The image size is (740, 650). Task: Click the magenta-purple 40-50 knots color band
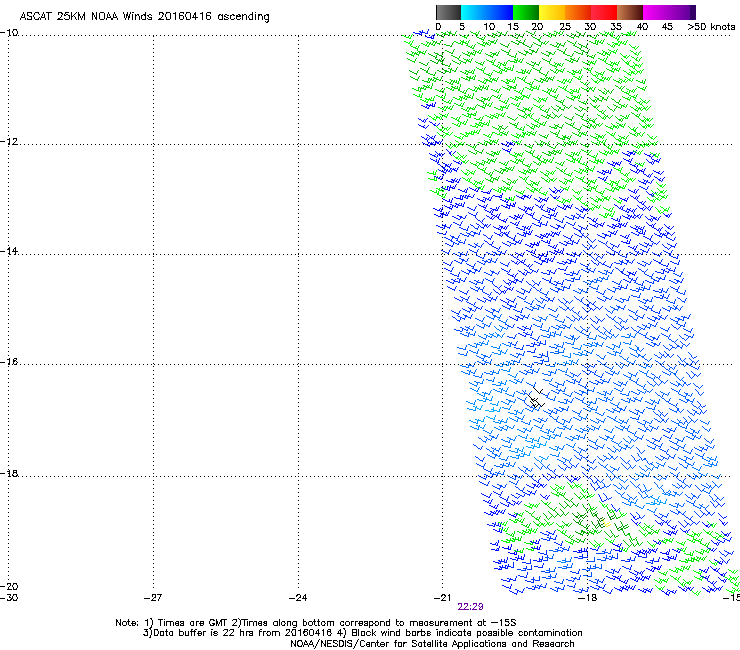669,12
